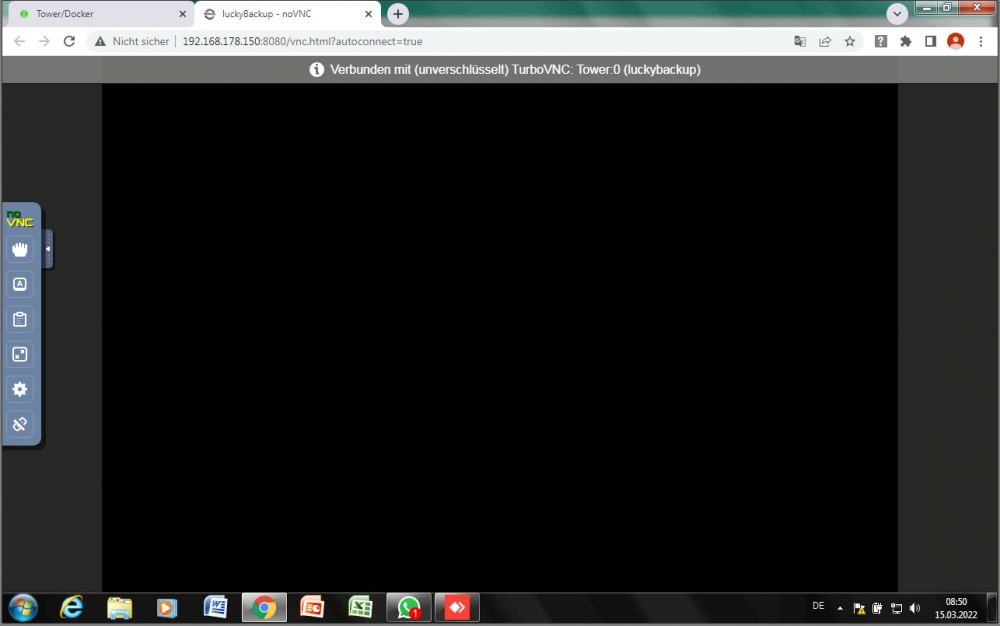
Task: Open AnyDesk from the taskbar
Action: [x=457, y=608]
